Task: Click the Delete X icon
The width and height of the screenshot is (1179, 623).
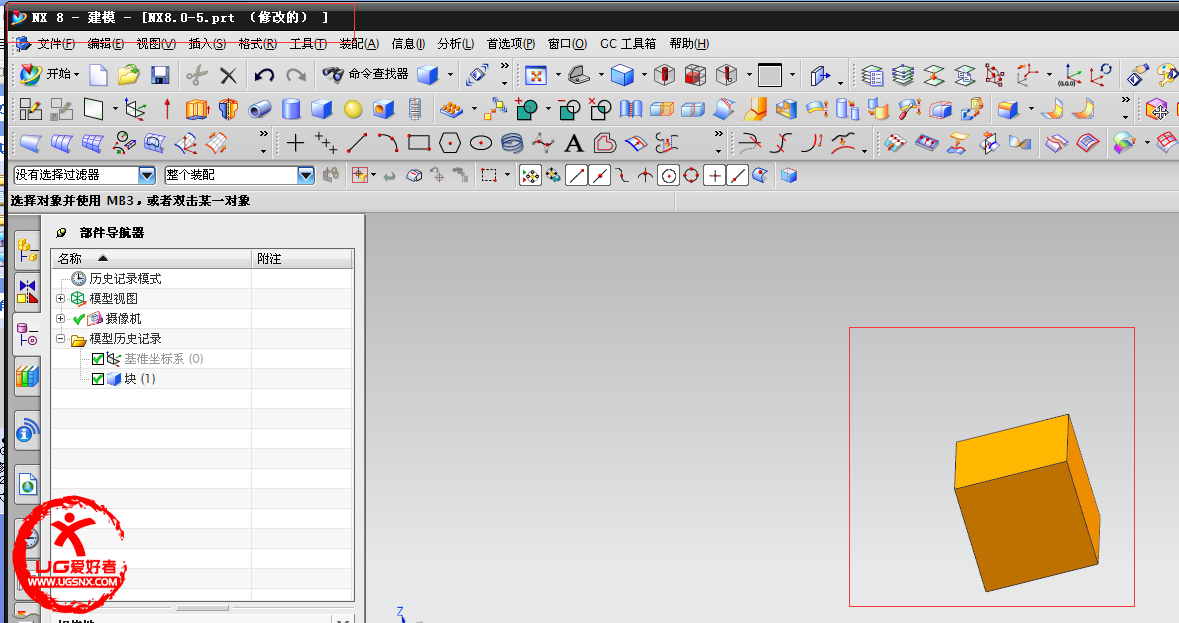Action: click(229, 75)
